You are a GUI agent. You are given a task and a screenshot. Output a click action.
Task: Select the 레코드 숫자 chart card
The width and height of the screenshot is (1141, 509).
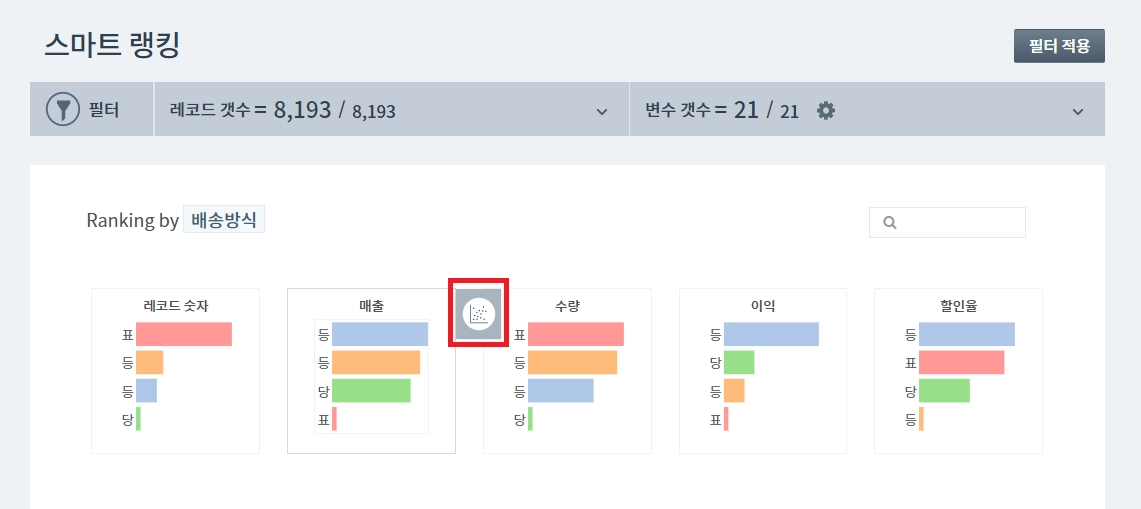coord(175,371)
